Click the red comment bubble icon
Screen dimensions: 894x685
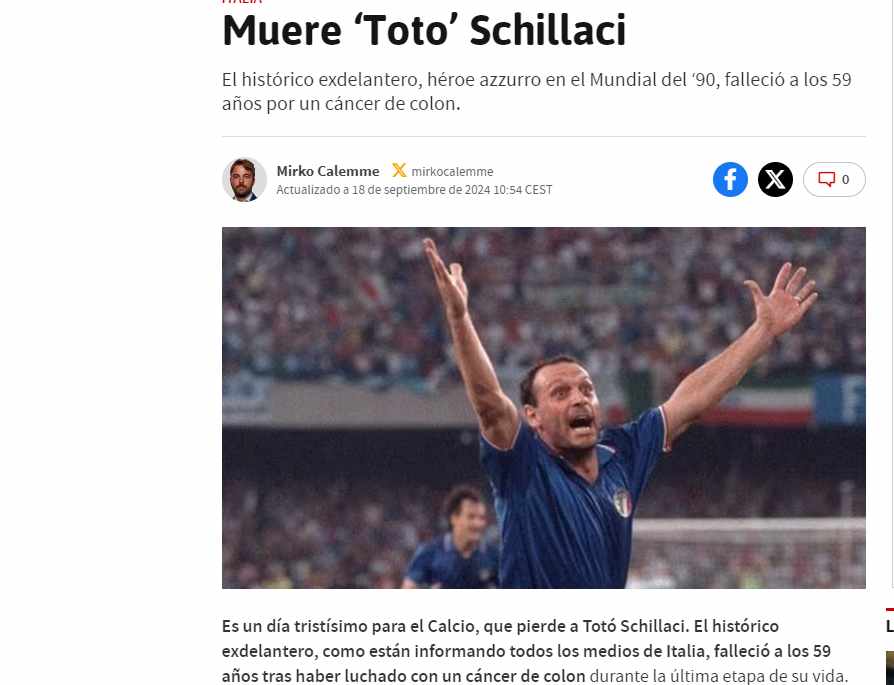(826, 179)
